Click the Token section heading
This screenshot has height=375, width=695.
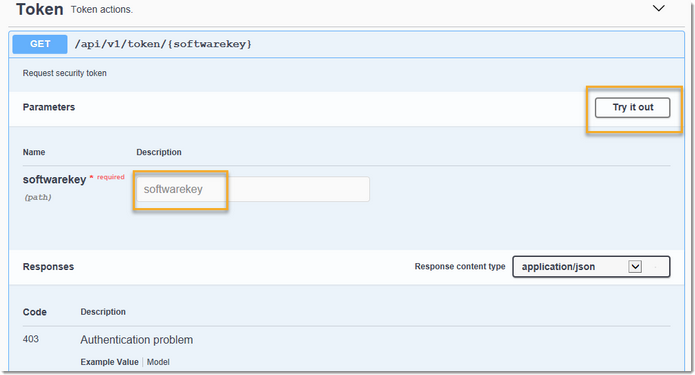39,9
